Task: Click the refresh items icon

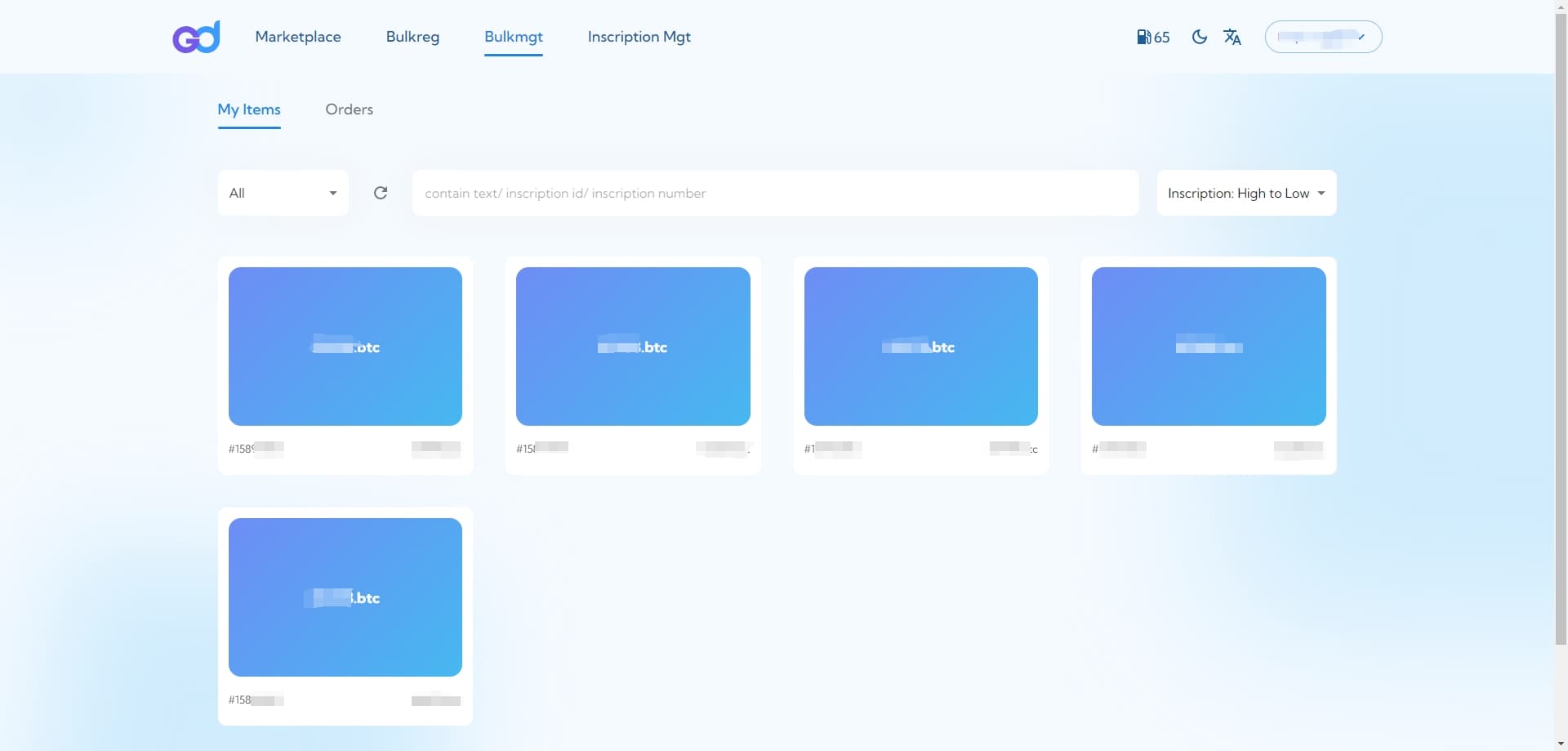Action: (x=381, y=193)
